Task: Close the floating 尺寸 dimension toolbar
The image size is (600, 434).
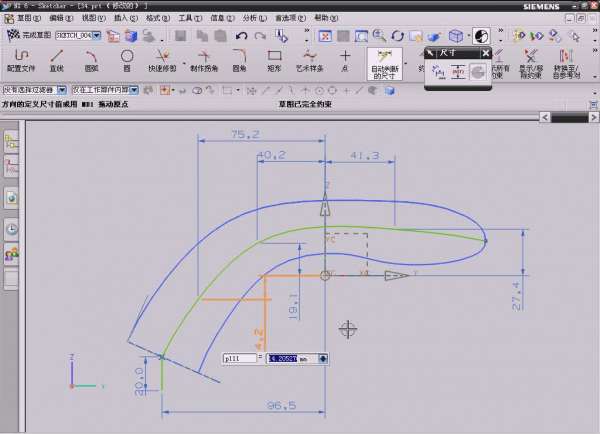Action: tap(483, 52)
